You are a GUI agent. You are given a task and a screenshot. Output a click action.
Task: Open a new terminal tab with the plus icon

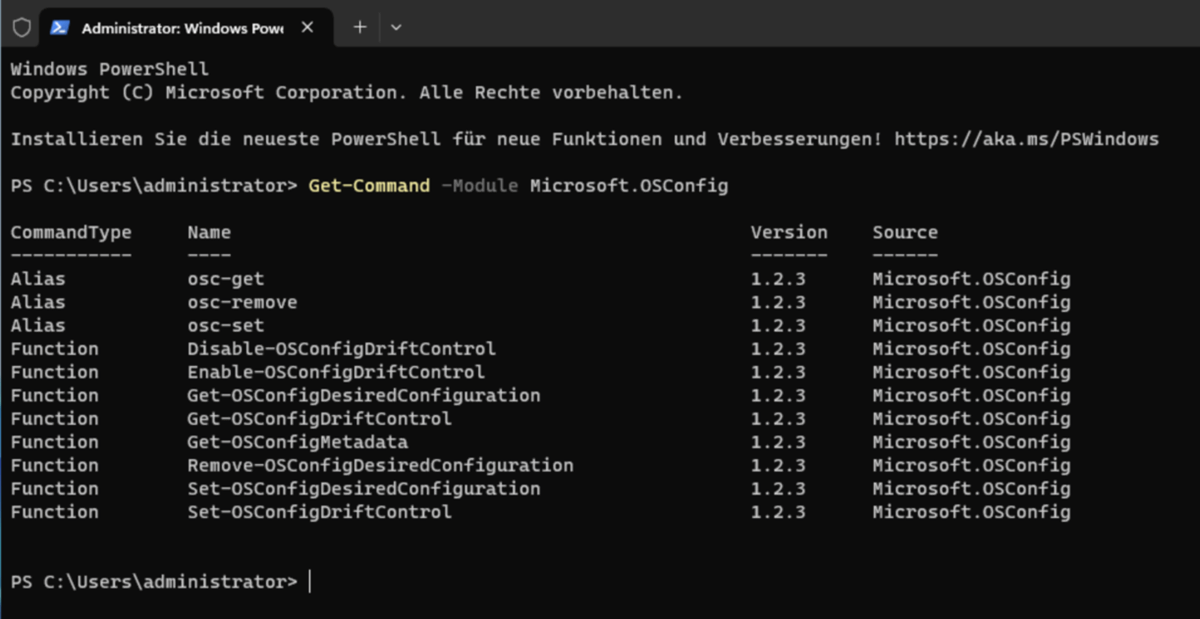(x=358, y=27)
